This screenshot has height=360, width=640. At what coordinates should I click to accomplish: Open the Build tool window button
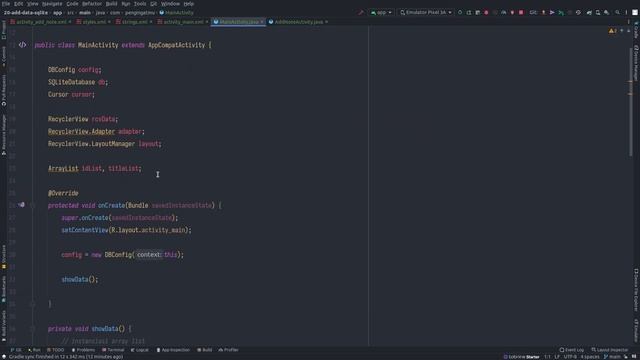(205, 350)
